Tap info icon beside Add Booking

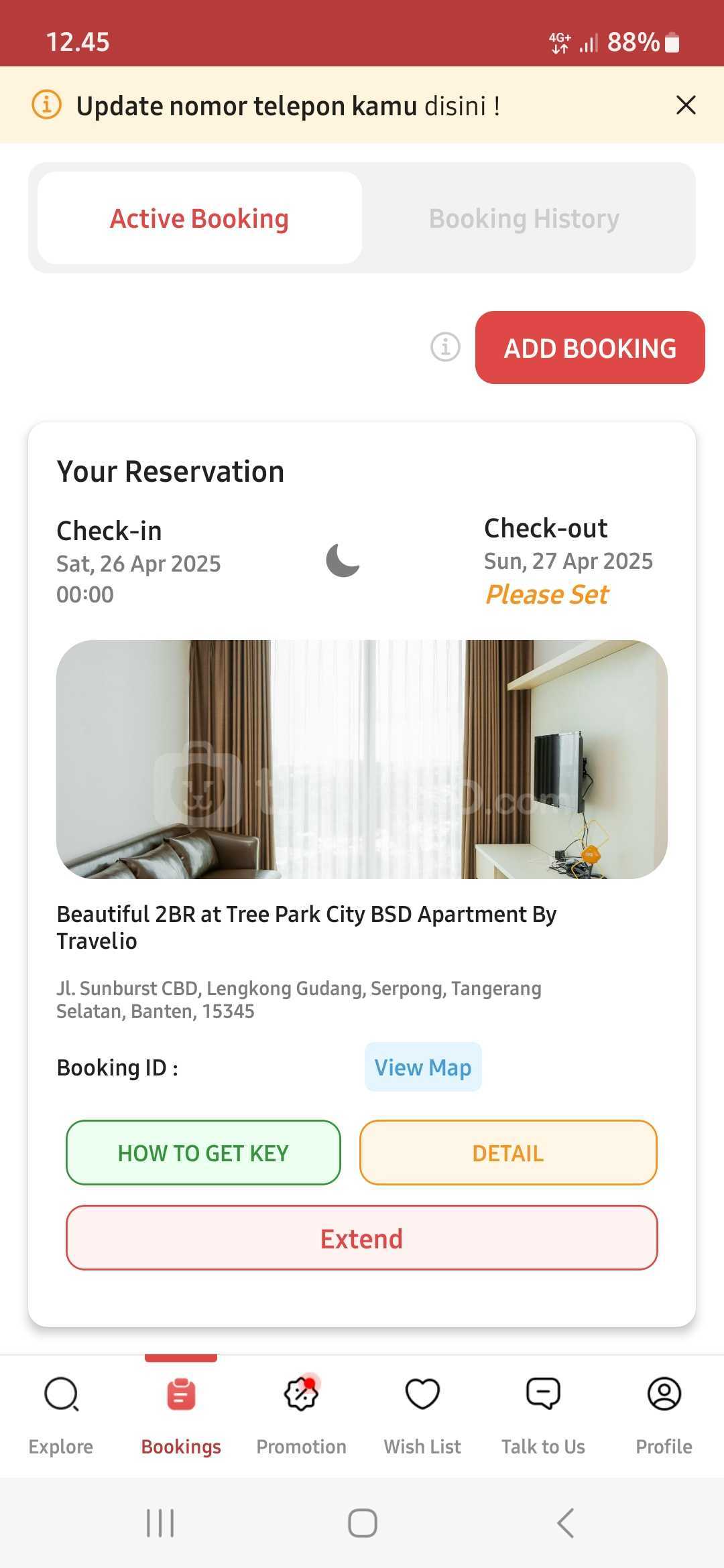(445, 347)
